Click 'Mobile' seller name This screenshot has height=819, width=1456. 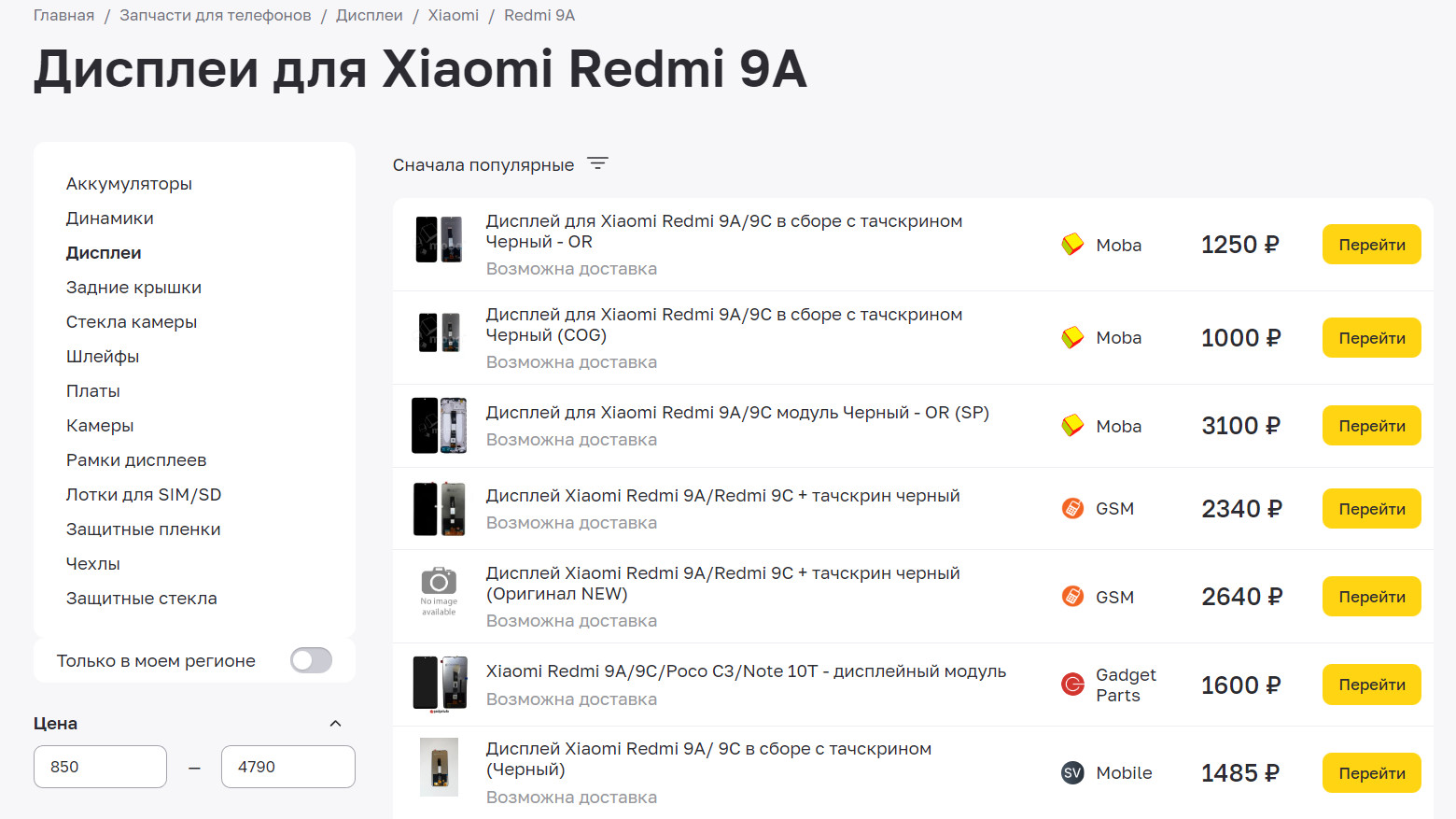pyautogui.click(x=1124, y=772)
